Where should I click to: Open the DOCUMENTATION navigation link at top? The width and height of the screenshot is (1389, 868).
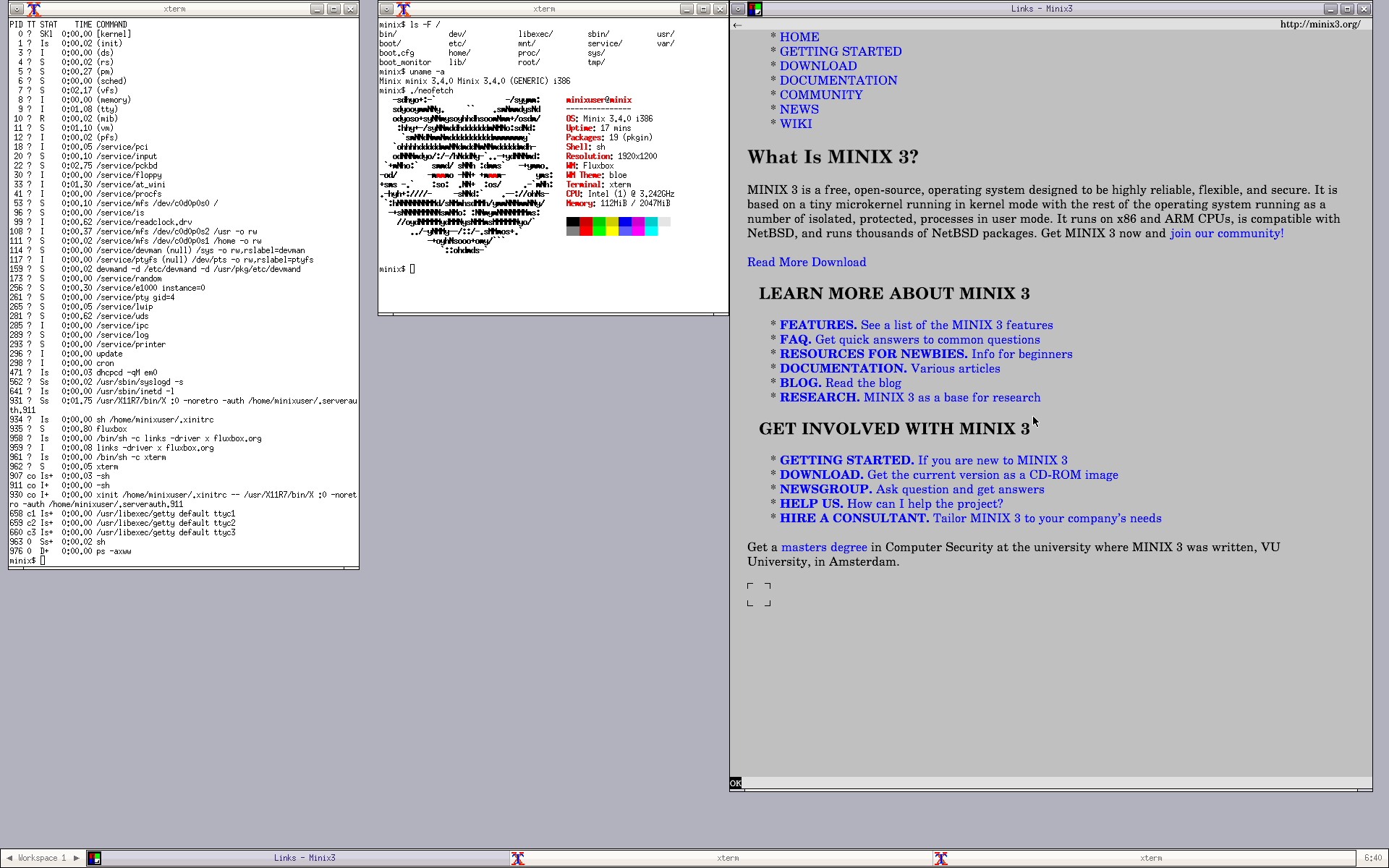click(x=838, y=80)
